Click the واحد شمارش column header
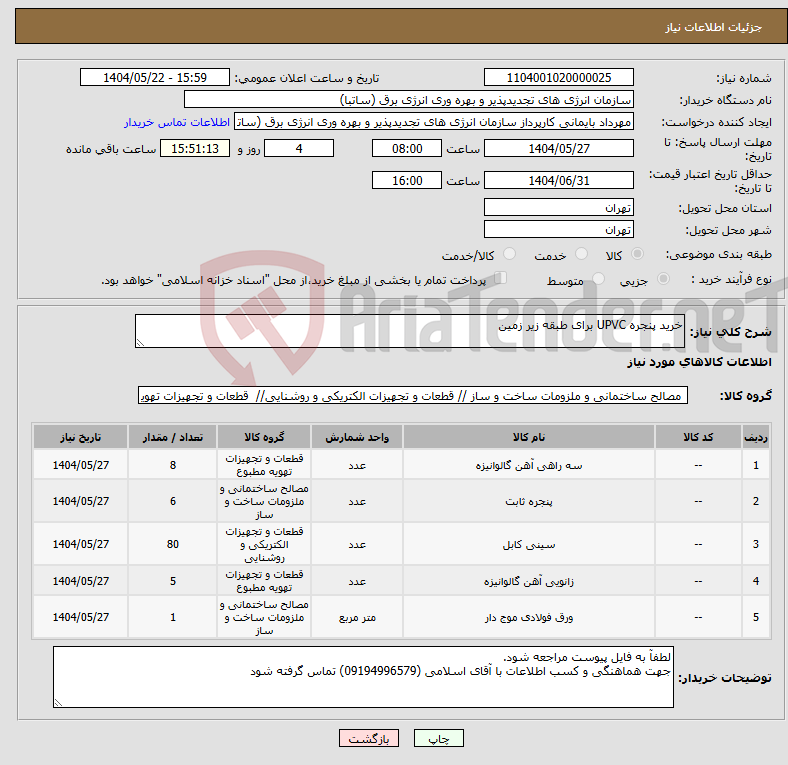Viewport: 788px width, 765px height. click(x=357, y=437)
